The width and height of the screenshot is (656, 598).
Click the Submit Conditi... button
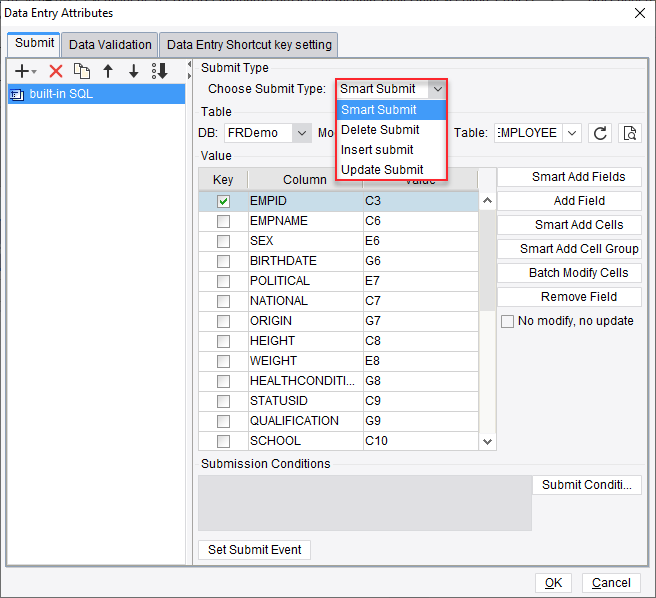(587, 485)
